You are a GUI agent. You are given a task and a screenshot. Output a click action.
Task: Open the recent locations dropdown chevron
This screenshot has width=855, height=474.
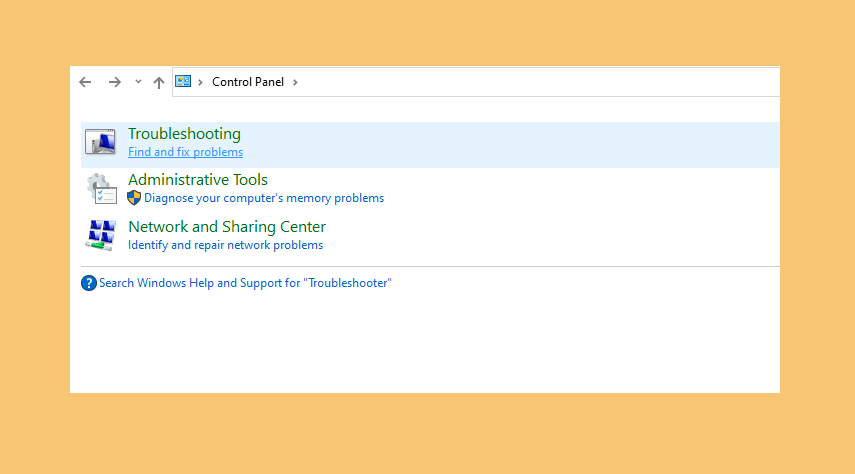pyautogui.click(x=138, y=82)
